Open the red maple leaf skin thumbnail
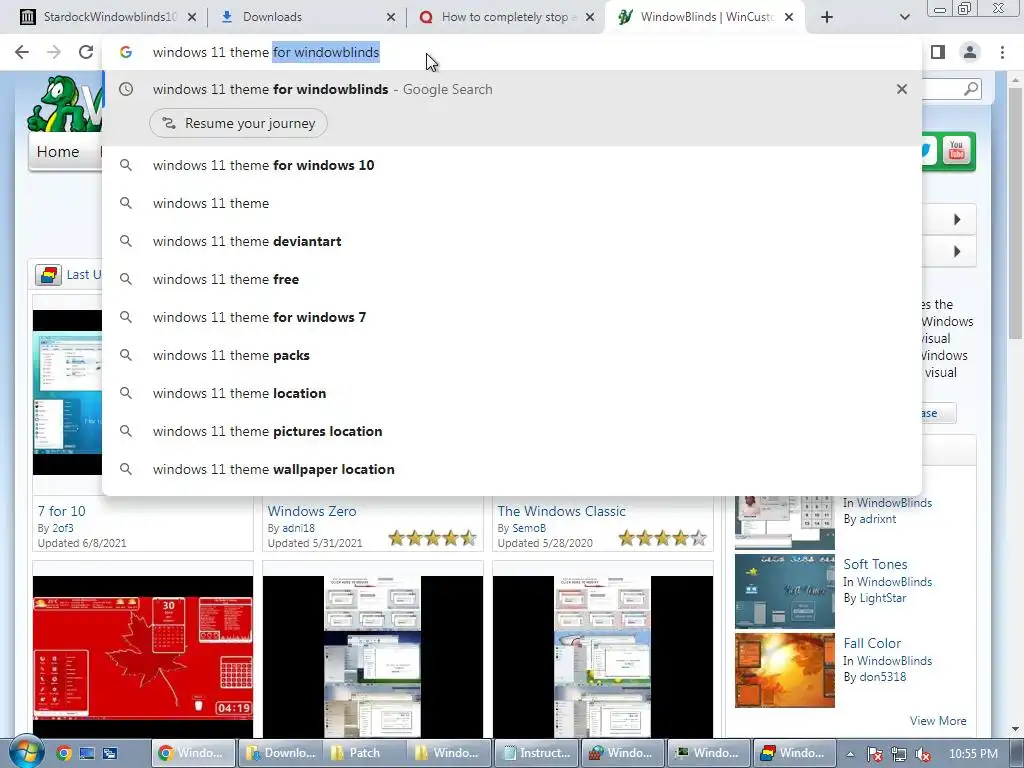The width and height of the screenshot is (1024, 768). coord(143,656)
